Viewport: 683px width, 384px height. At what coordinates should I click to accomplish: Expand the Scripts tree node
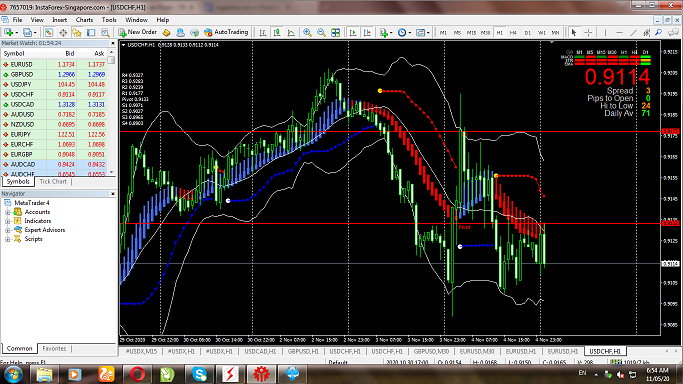7,239
